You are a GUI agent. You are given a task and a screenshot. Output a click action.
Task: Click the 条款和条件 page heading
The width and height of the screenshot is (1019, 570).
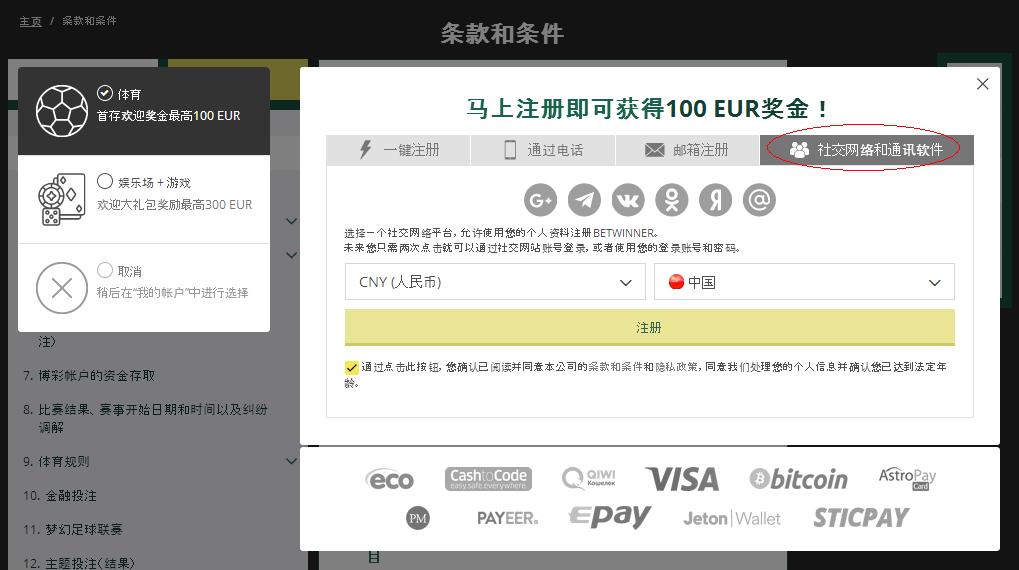[x=502, y=34]
